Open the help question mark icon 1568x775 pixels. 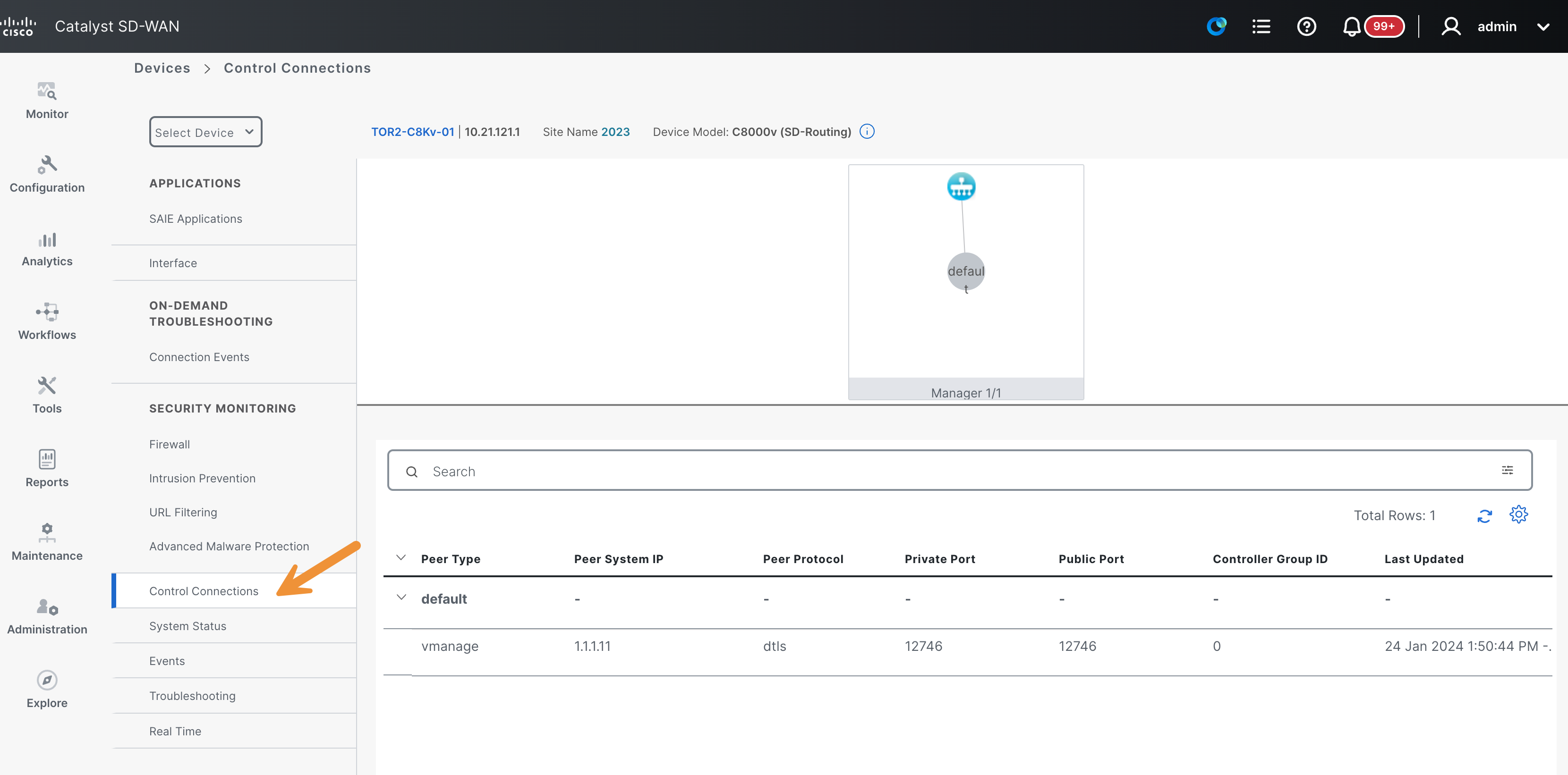[1306, 26]
